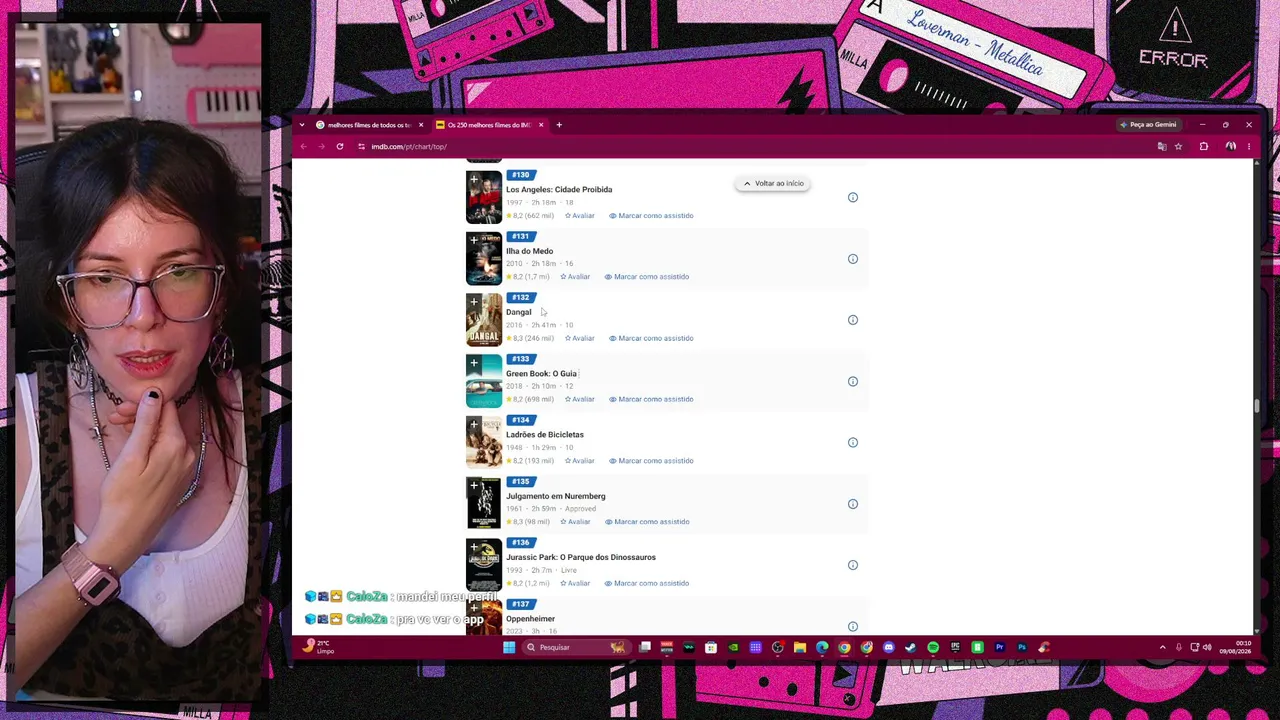1280x720 pixels.
Task: Launch File Explorer from the taskbar
Action: 800,648
